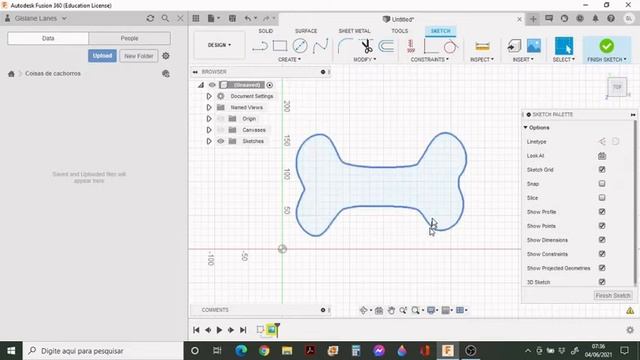Open the notifications bell icon
The width and height of the screenshot is (640, 360).
(596, 18)
